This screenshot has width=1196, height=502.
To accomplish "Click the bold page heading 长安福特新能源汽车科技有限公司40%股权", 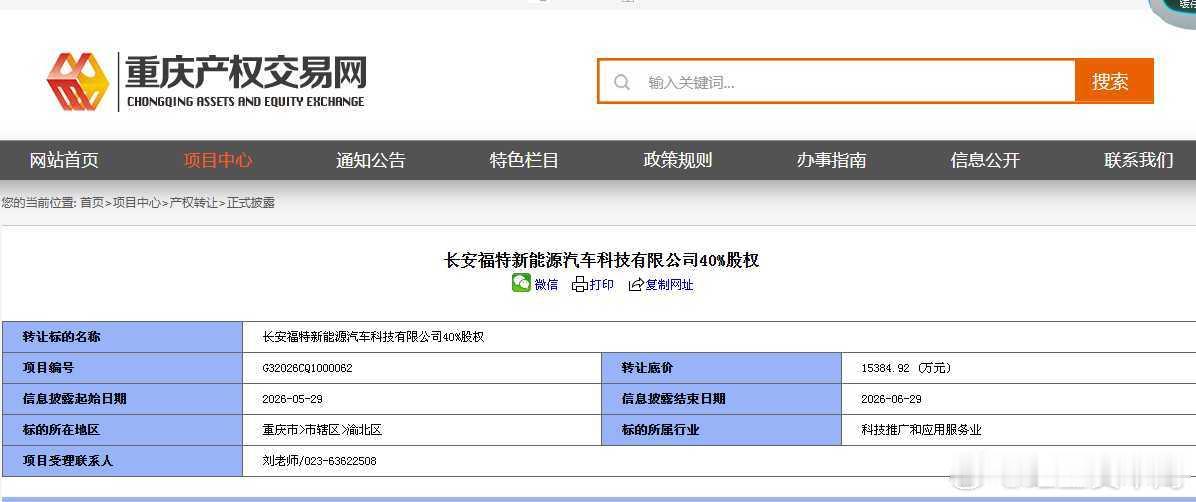I will [601, 260].
